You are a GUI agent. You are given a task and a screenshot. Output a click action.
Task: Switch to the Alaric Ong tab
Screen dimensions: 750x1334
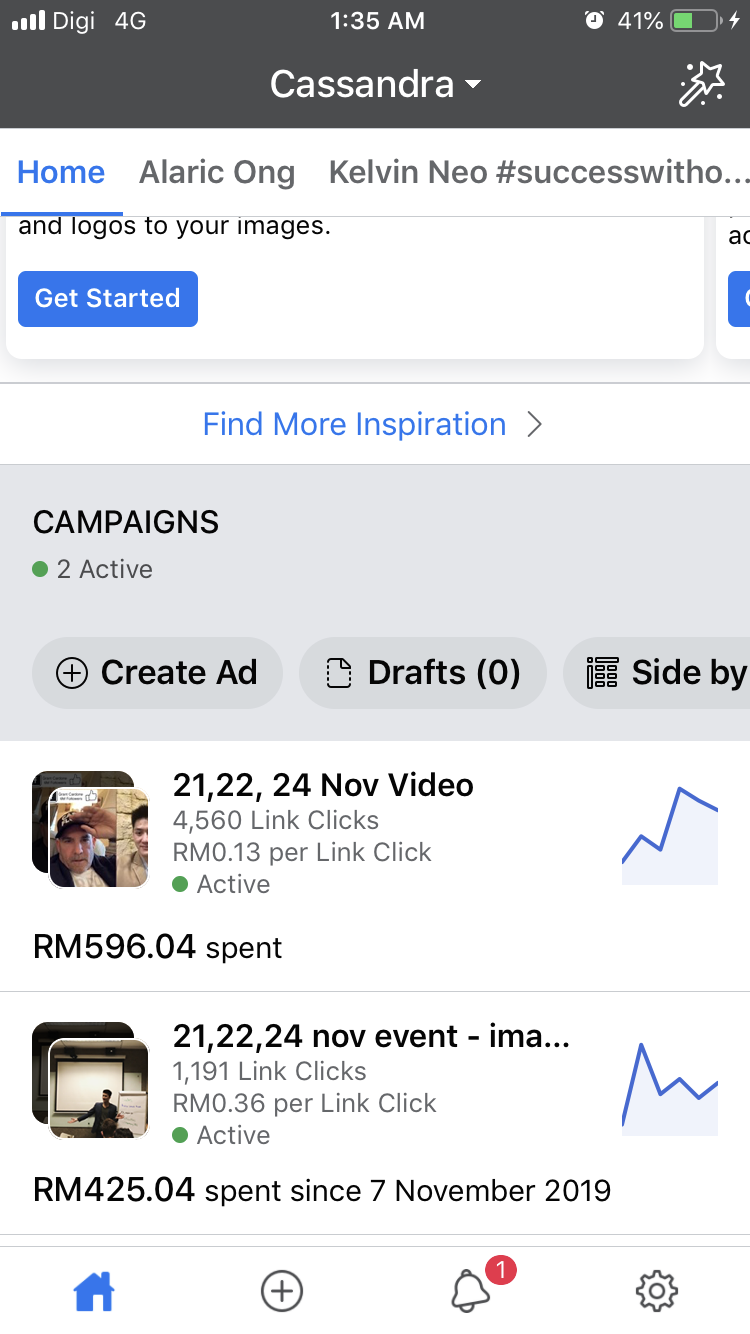pos(217,172)
